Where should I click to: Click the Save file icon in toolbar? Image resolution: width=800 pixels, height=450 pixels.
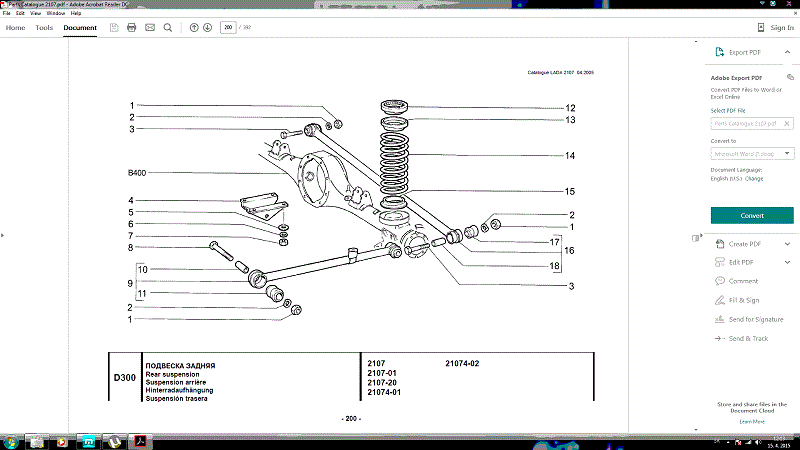click(x=114, y=28)
